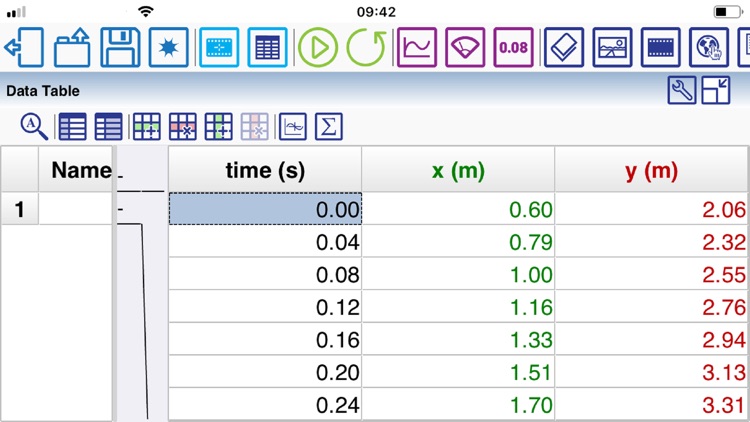Open the wrench settings for Data Table

tap(682, 90)
